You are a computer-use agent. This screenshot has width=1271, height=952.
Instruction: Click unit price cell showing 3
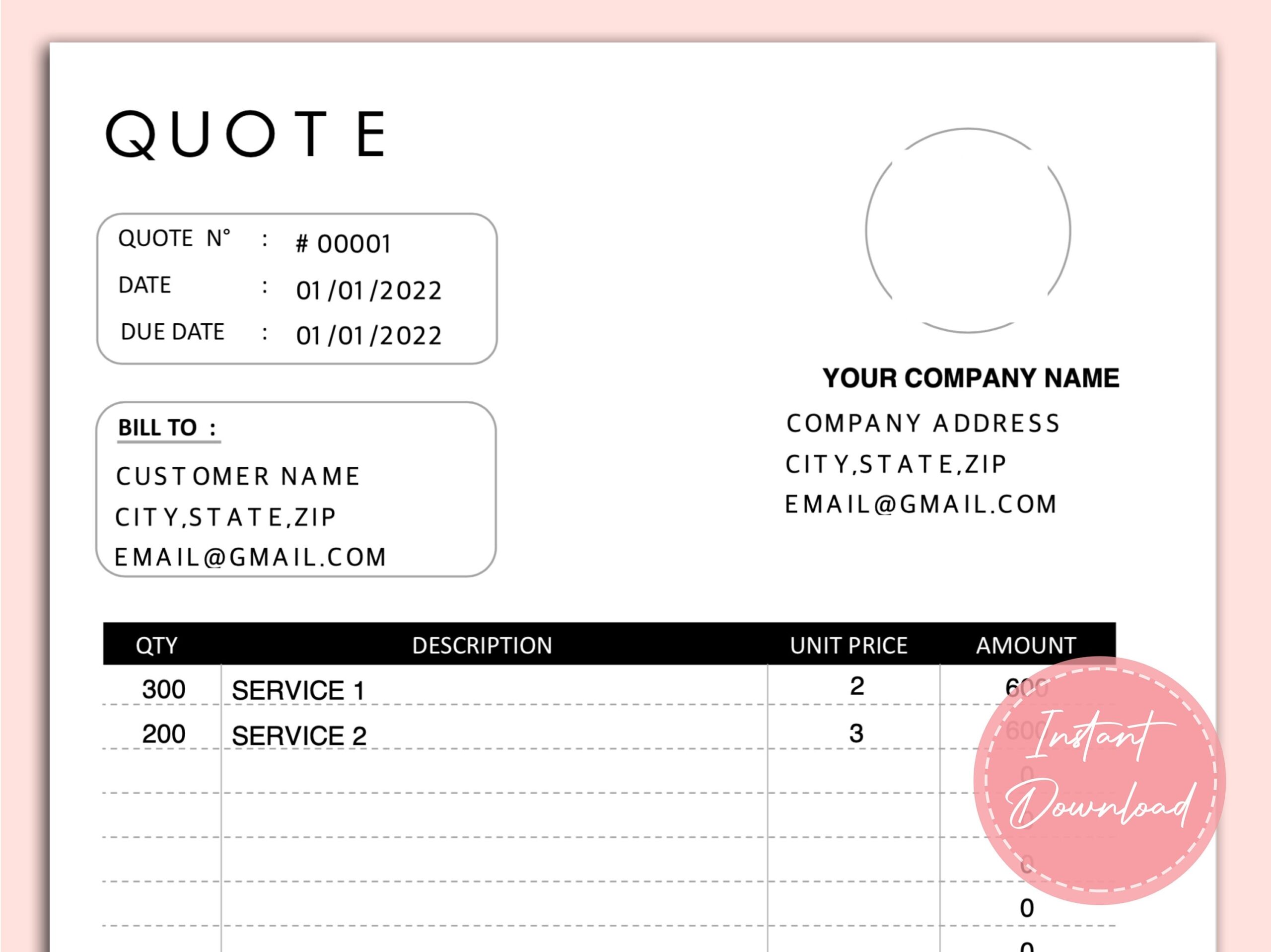[x=855, y=733]
